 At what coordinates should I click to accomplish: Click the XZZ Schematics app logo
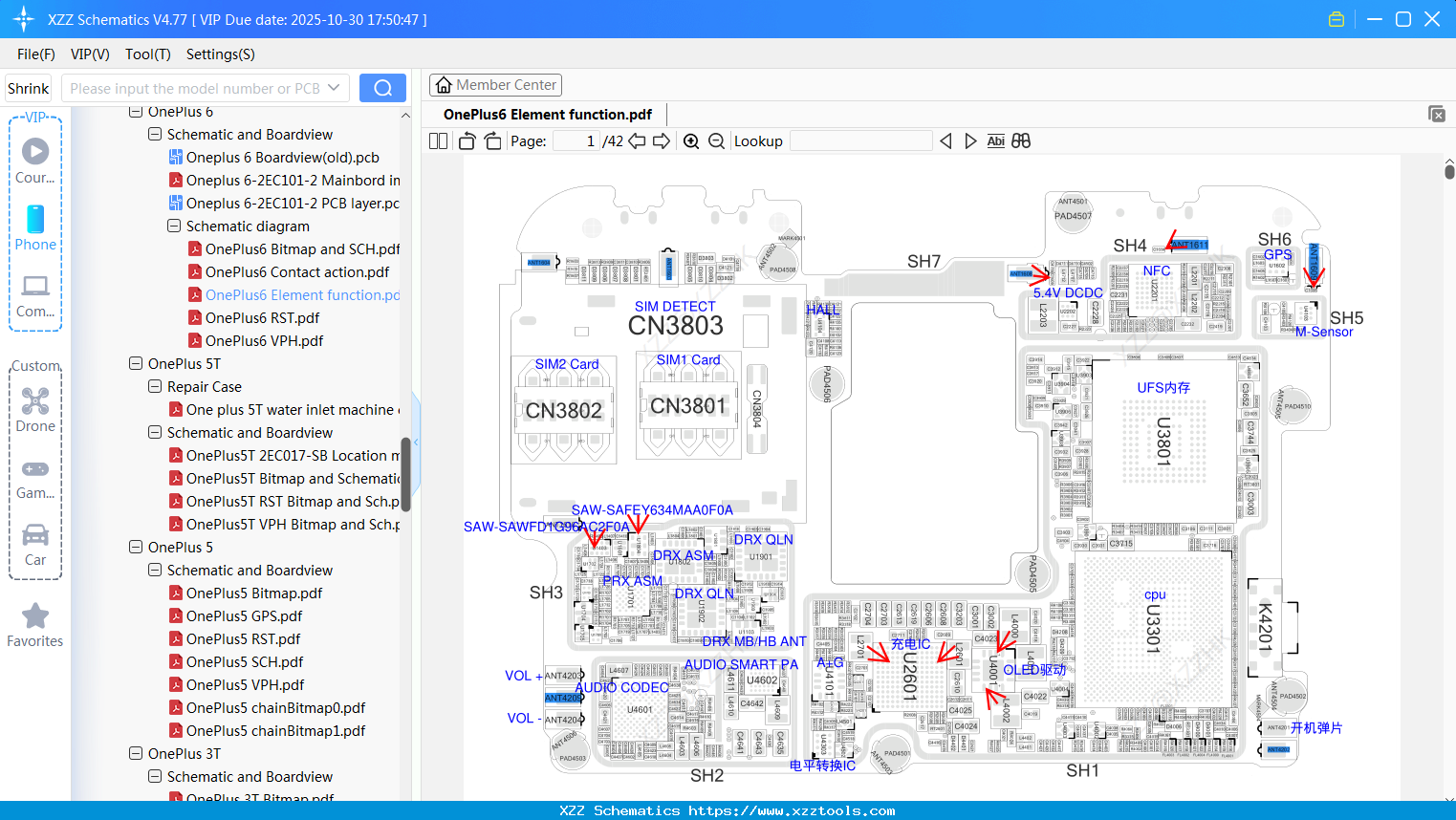tap(24, 19)
